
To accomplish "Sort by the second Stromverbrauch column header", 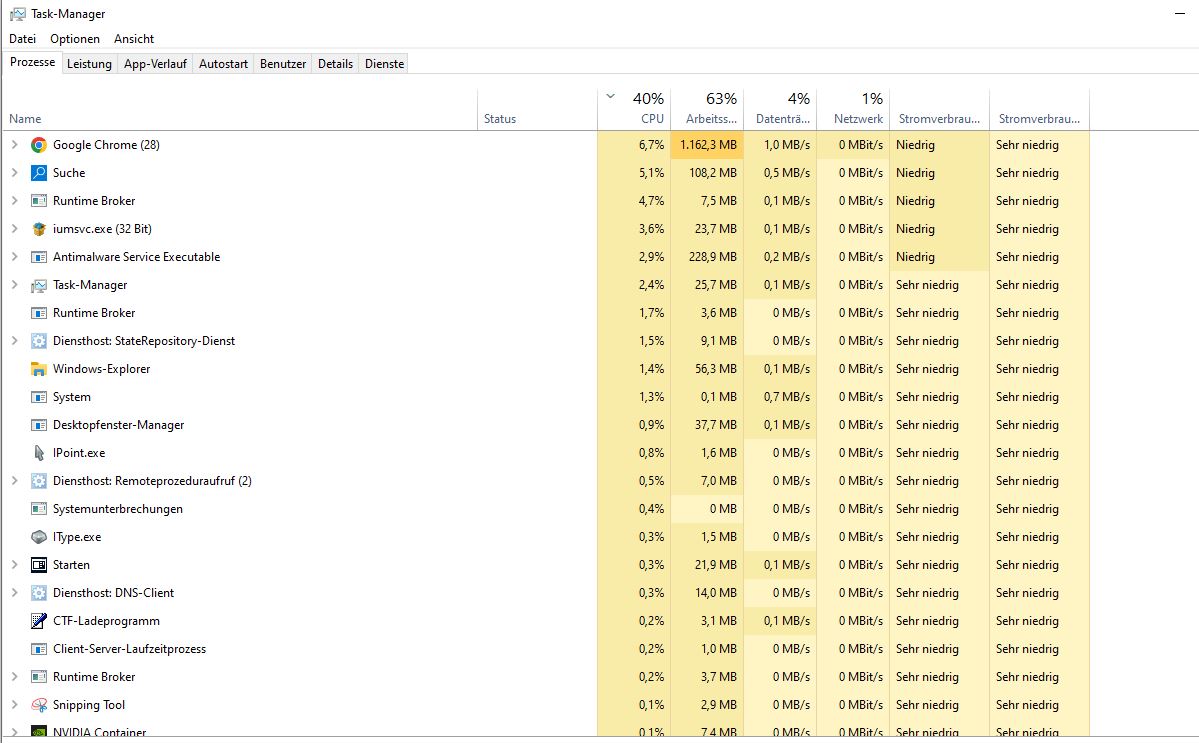I will click(x=1040, y=108).
